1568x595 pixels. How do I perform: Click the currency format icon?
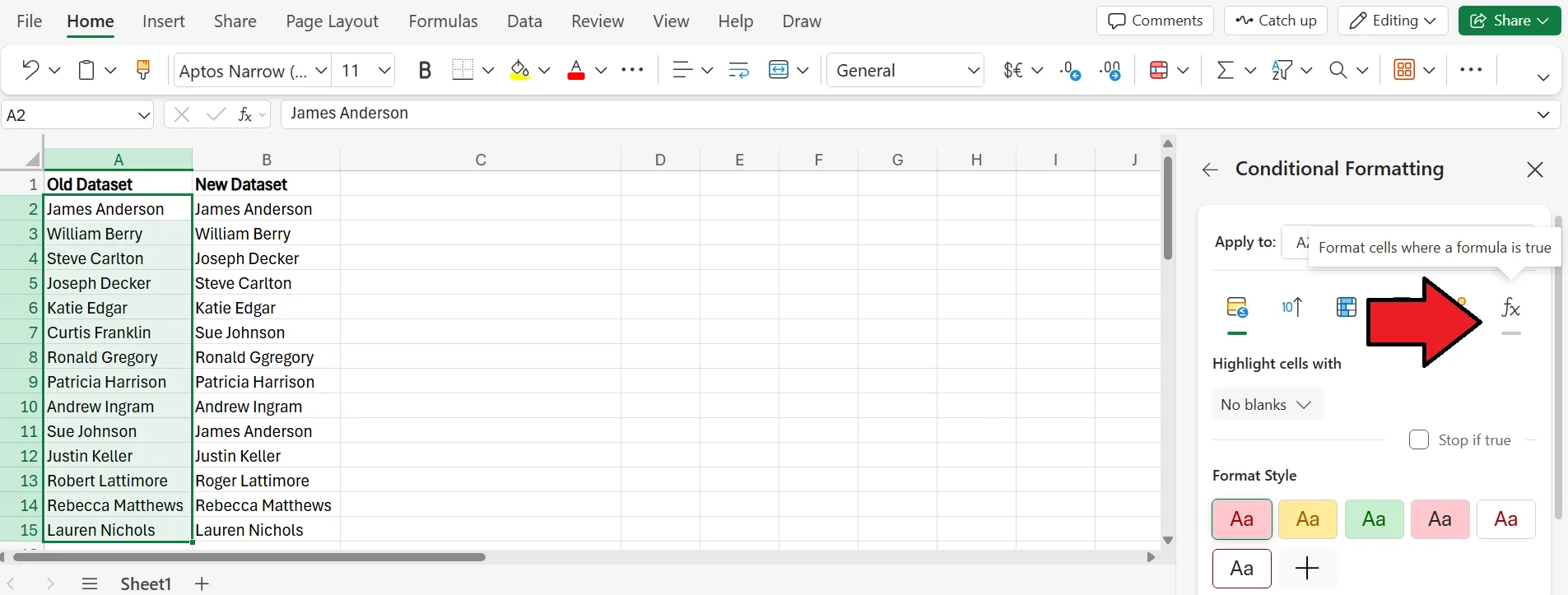pos(1013,70)
